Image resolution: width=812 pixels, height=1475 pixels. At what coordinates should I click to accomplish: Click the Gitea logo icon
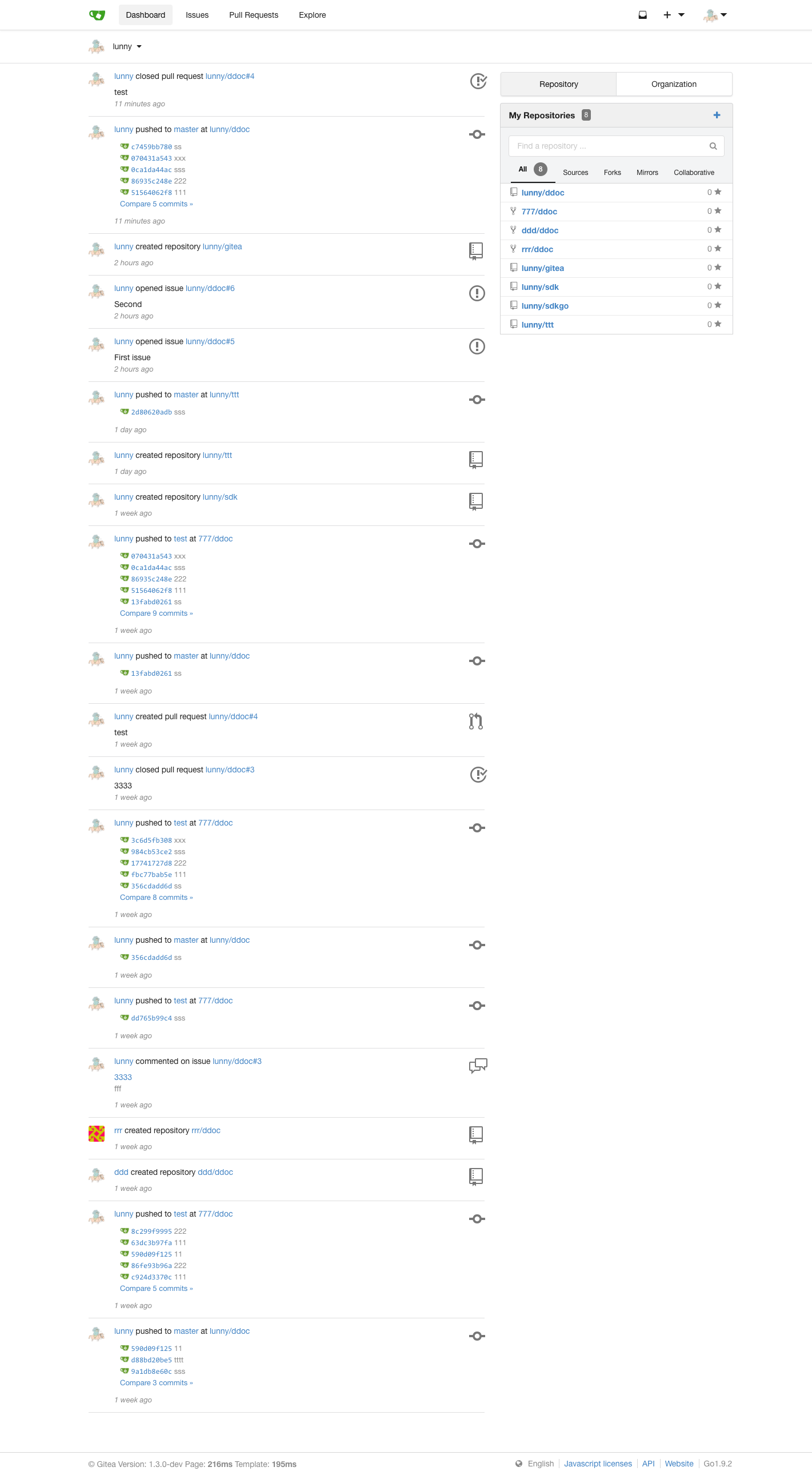point(97,15)
